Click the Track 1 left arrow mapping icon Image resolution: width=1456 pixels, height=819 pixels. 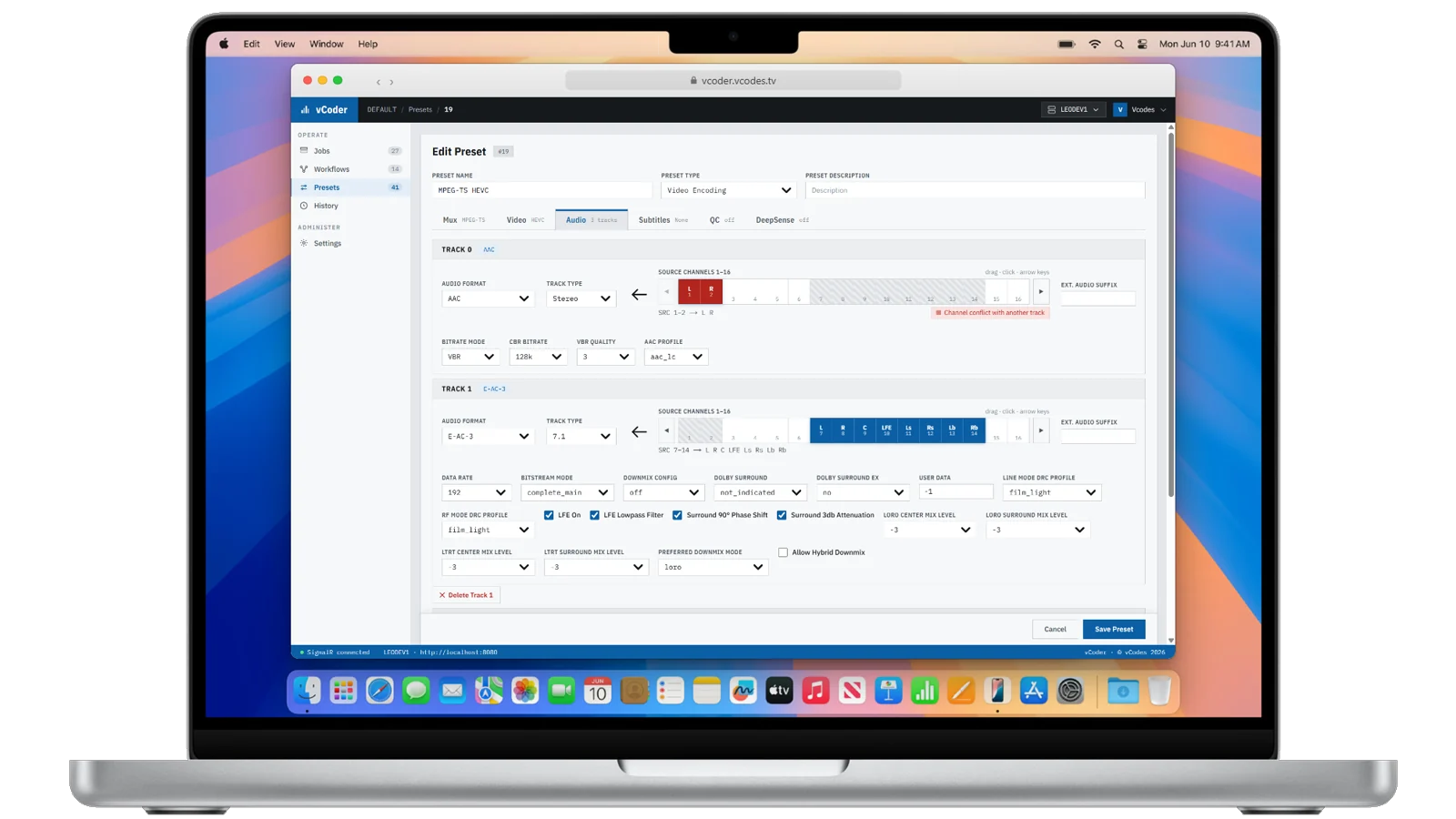point(639,432)
